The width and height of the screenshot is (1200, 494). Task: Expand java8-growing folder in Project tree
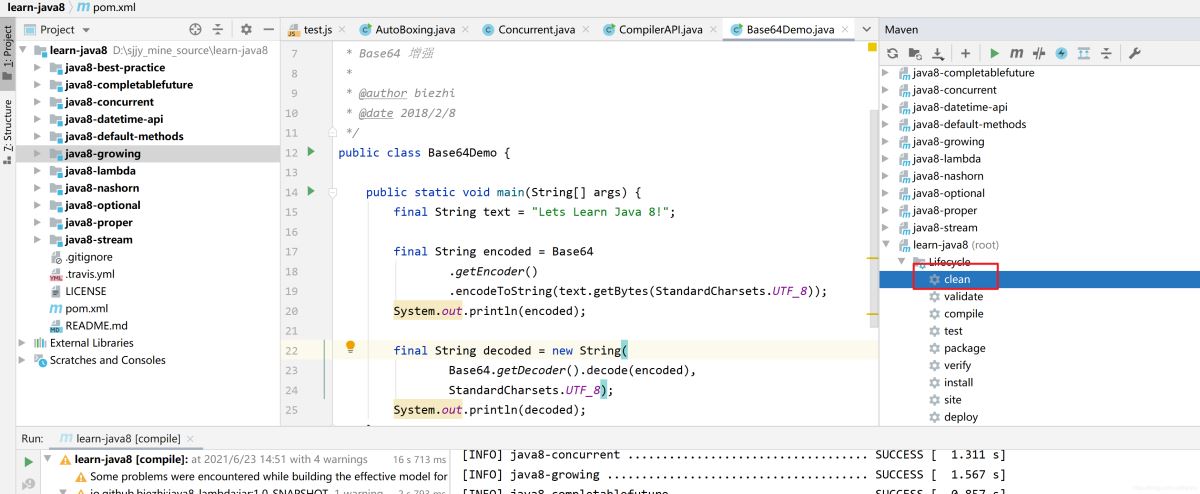[38, 153]
